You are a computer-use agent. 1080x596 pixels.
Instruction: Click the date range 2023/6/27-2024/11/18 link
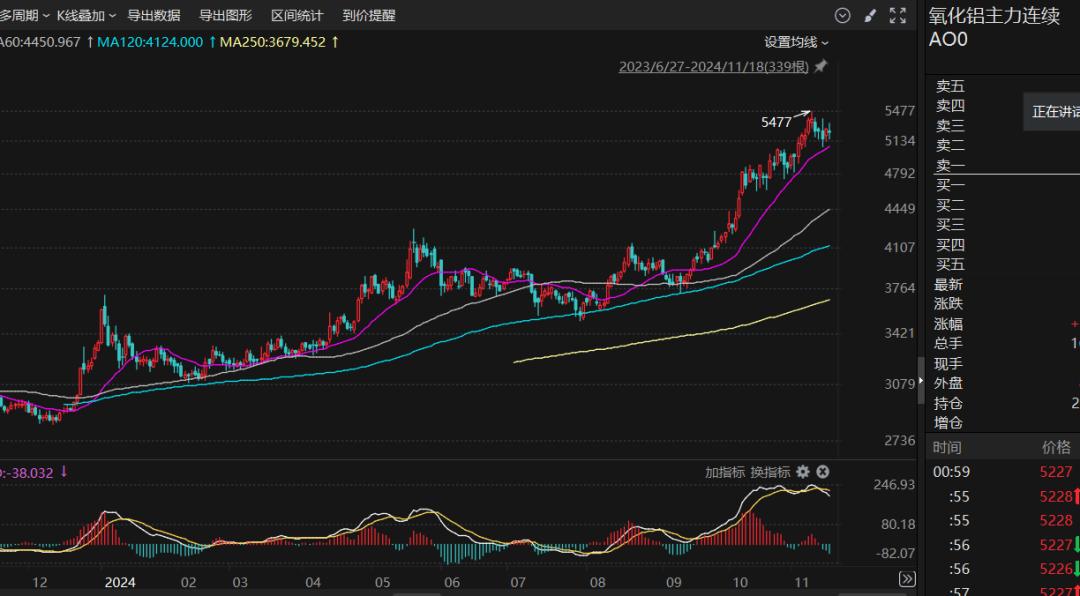714,67
